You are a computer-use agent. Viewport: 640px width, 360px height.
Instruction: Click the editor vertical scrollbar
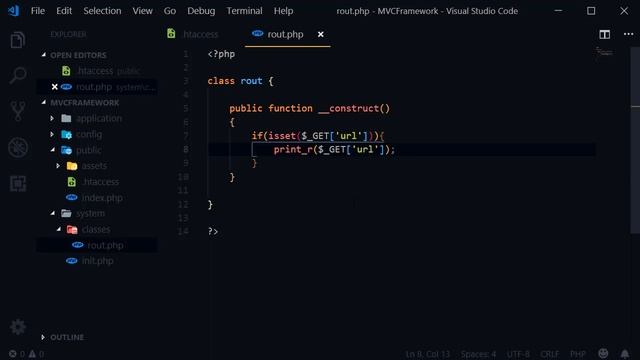click(635, 140)
